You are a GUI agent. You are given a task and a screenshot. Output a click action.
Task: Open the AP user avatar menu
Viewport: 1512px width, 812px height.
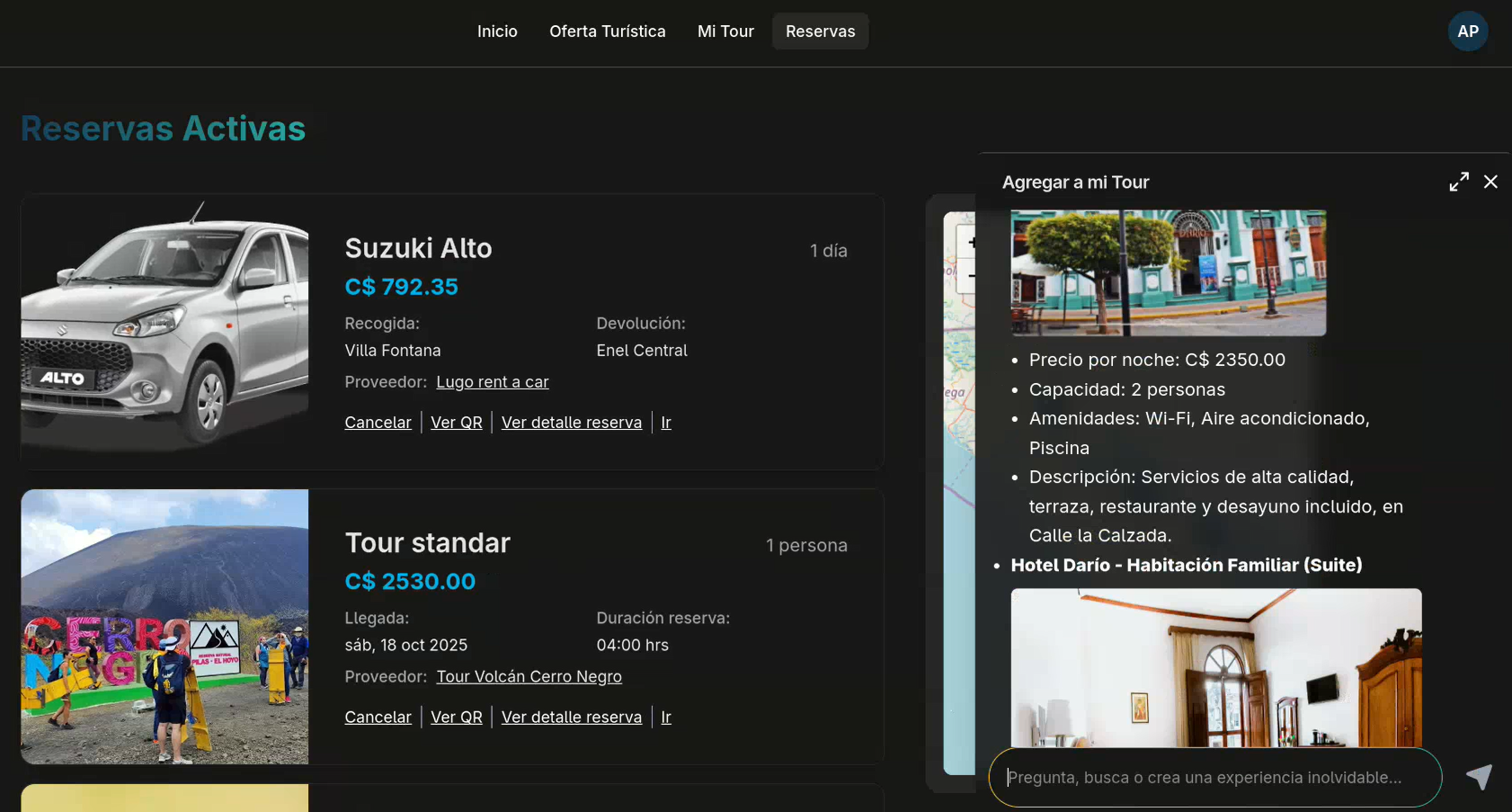click(x=1468, y=31)
